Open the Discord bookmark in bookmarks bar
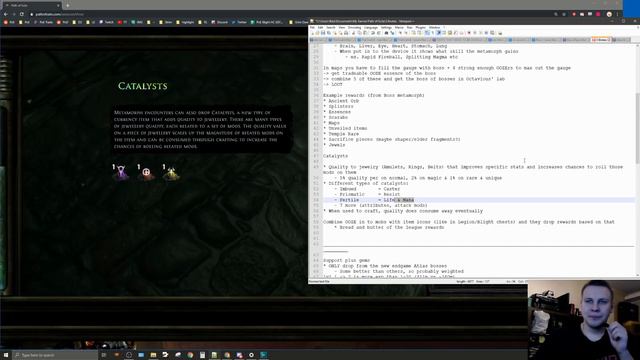Image resolution: width=640 pixels, height=360 pixels. (x=220, y=22)
